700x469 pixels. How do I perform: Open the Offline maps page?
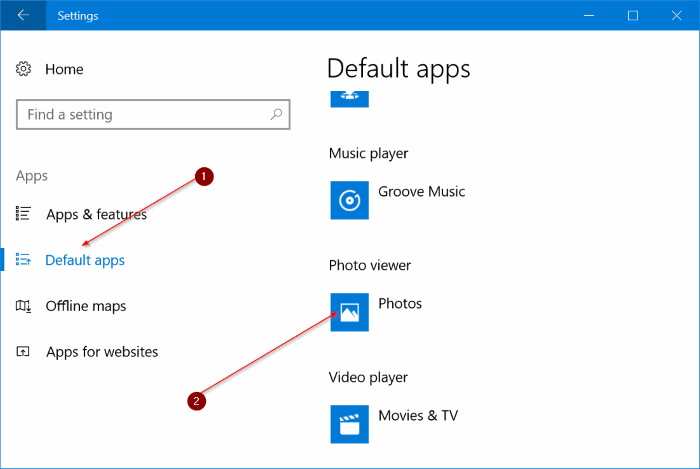click(86, 306)
